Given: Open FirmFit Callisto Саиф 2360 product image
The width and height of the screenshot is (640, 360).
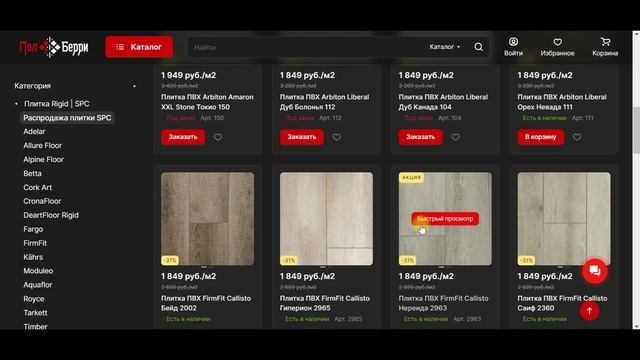Looking at the screenshot, I should point(564,219).
